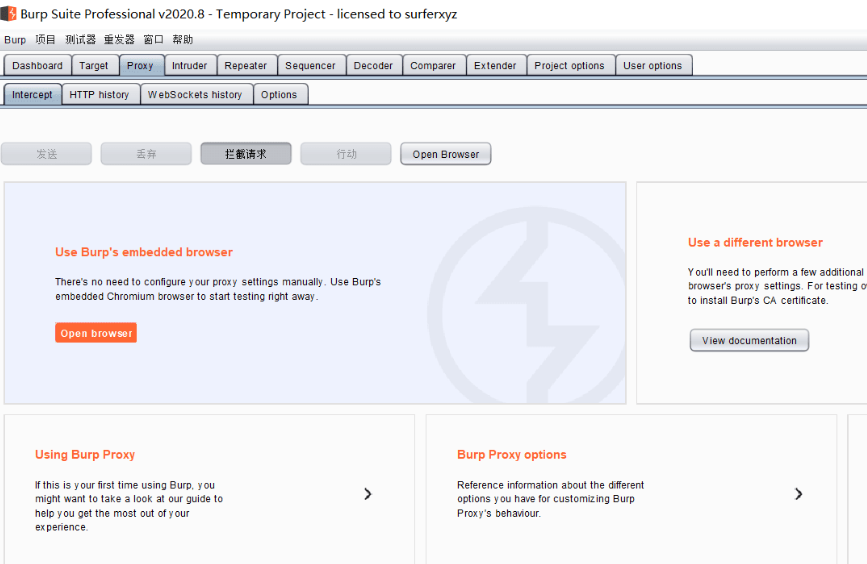Open the Comparer tab
Screen dimensions: 867x564
433,65
